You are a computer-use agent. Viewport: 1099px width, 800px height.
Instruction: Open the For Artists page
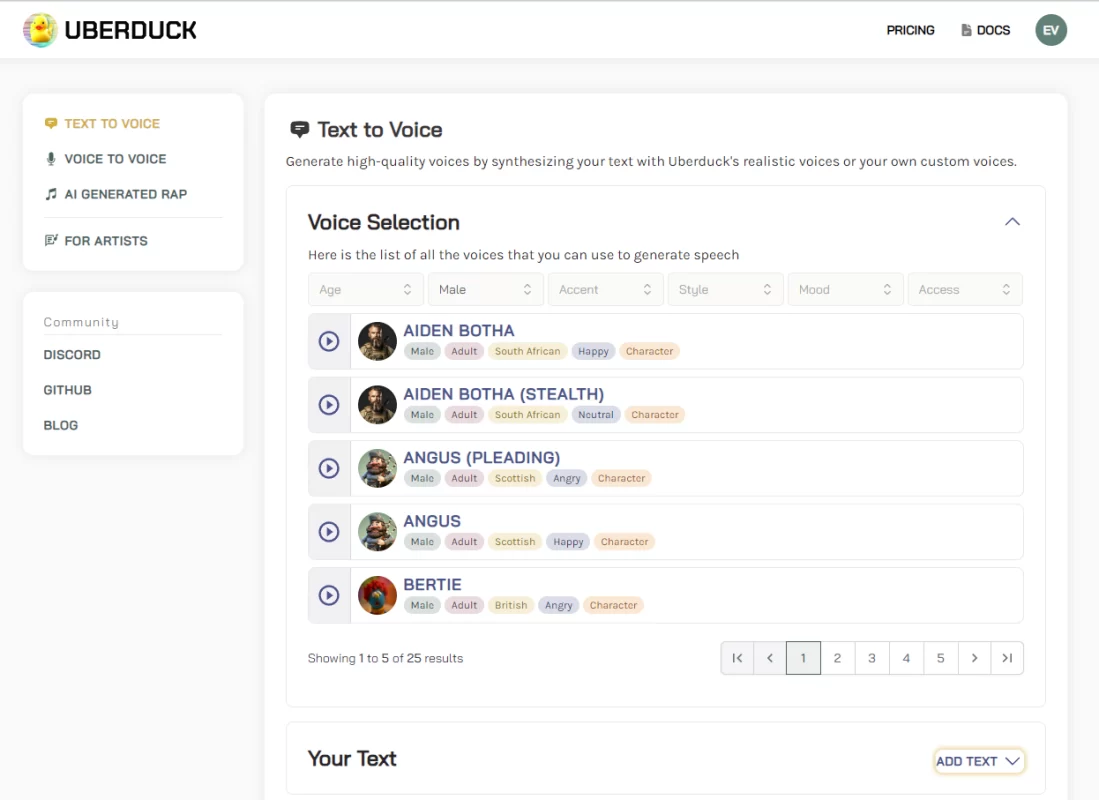96,241
